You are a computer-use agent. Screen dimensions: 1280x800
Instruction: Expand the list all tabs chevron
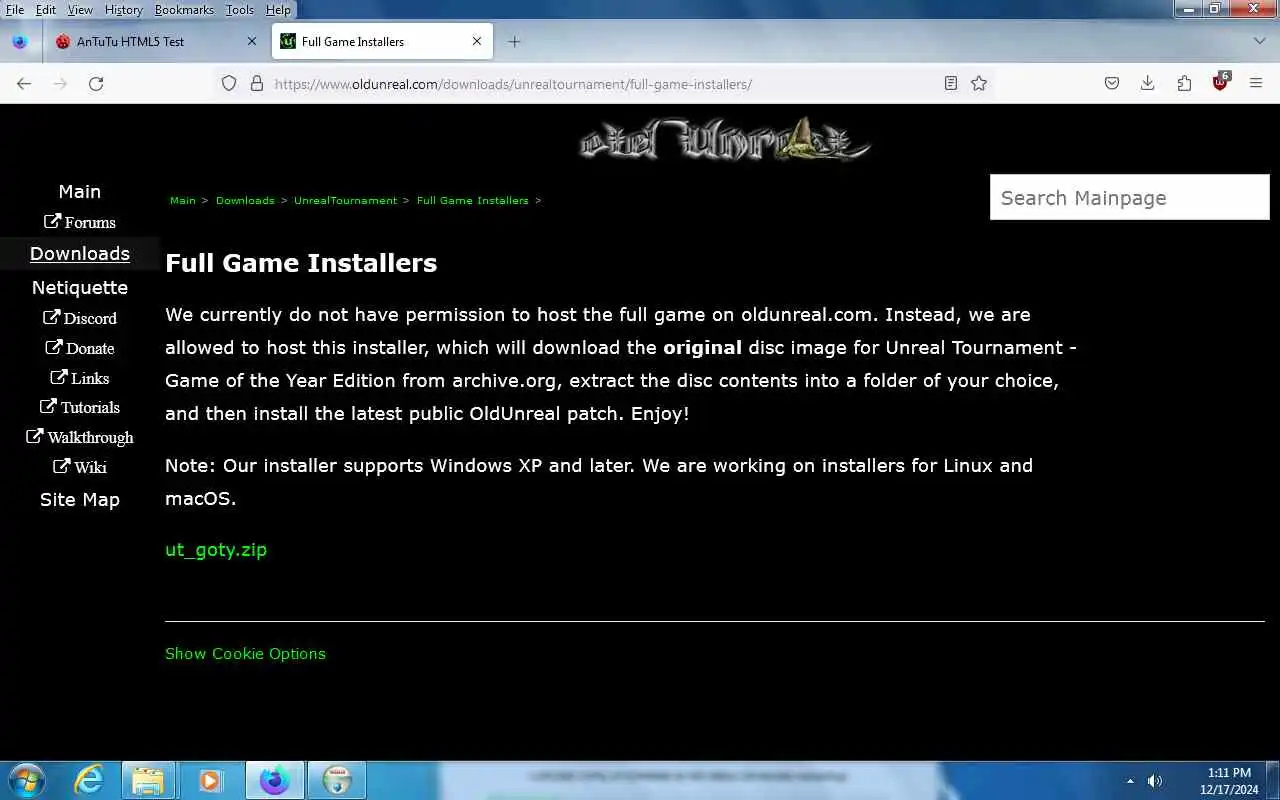click(x=1259, y=42)
